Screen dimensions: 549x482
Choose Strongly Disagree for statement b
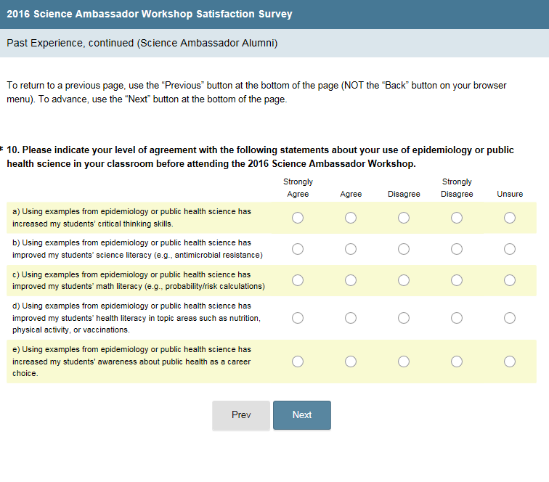click(457, 249)
